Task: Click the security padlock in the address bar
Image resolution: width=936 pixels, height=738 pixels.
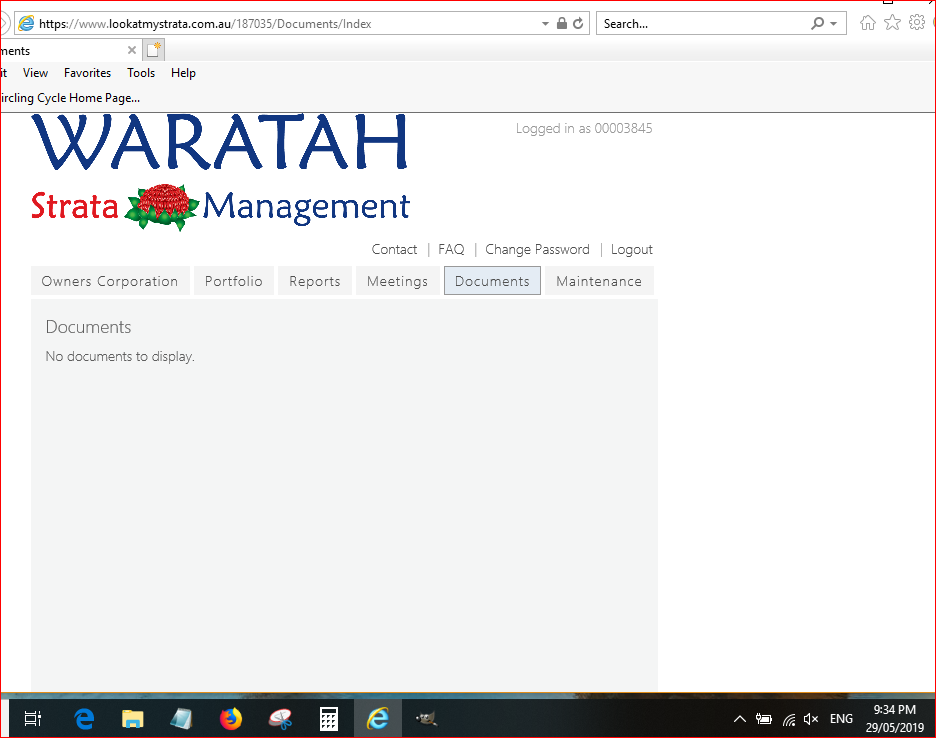Action: (x=562, y=24)
